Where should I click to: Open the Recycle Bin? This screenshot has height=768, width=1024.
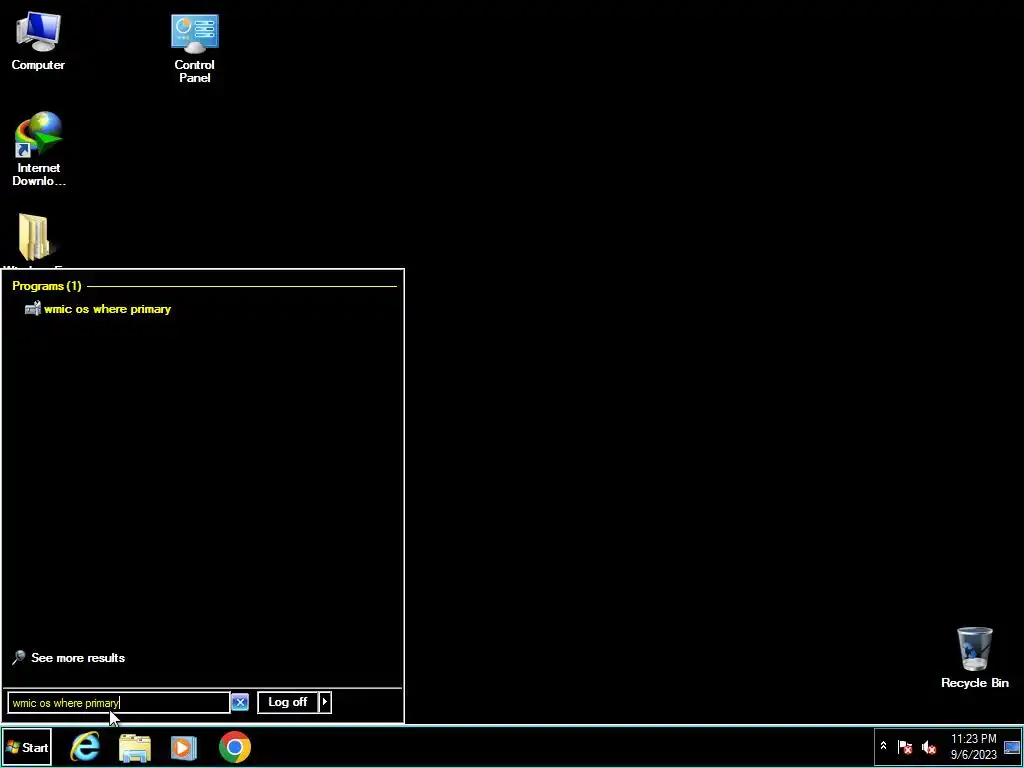[974, 658]
